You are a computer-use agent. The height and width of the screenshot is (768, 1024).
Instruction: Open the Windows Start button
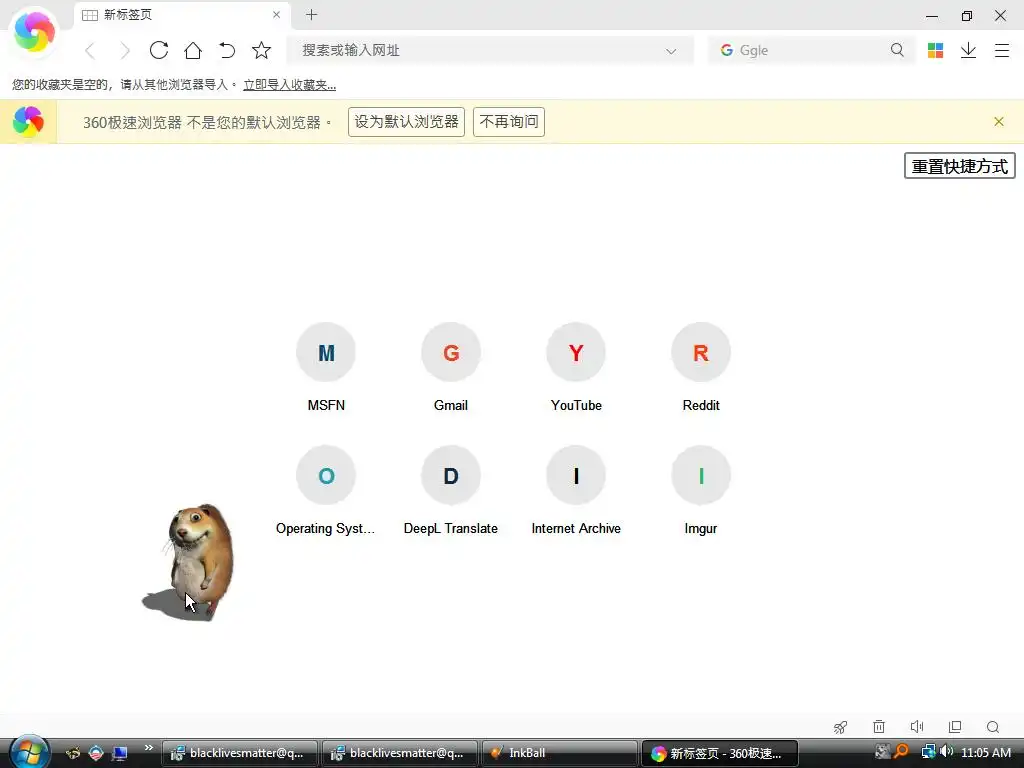(29, 752)
